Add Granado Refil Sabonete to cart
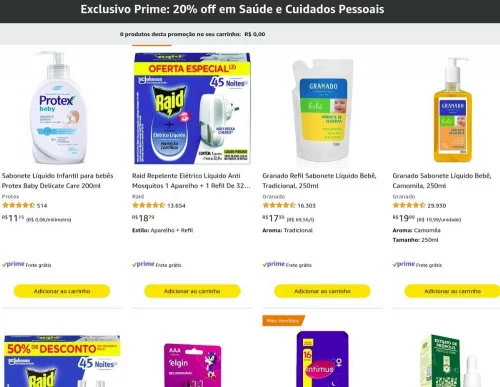Screen dimensions: 500x387 pos(322,291)
